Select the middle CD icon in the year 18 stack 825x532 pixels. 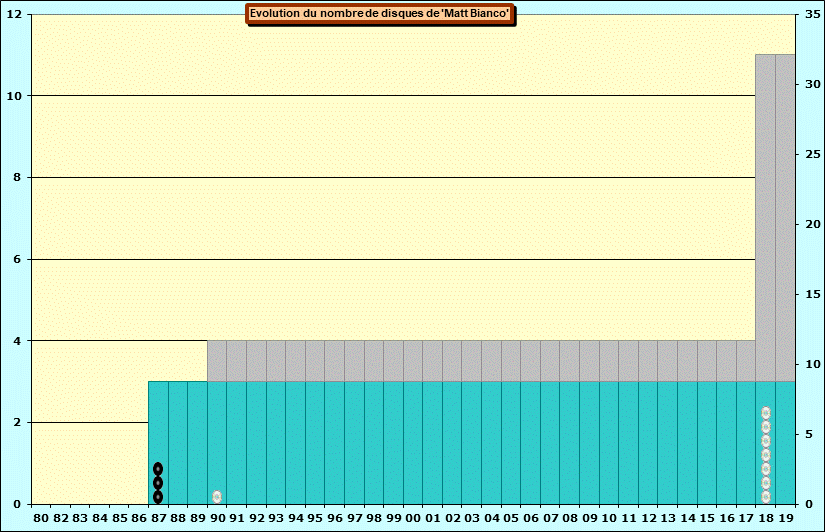766,455
